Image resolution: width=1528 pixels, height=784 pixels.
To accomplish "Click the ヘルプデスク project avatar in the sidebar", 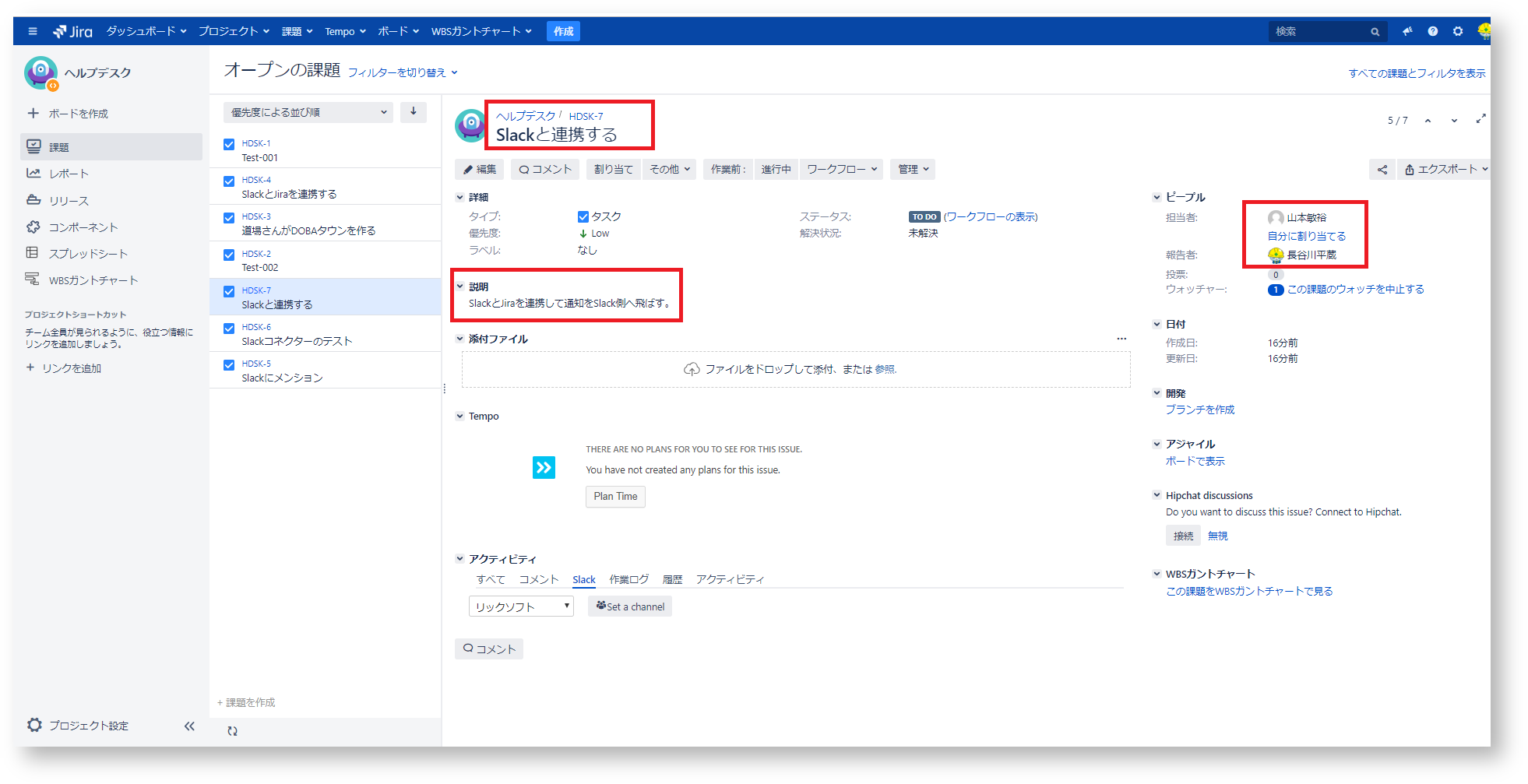I will (x=40, y=73).
